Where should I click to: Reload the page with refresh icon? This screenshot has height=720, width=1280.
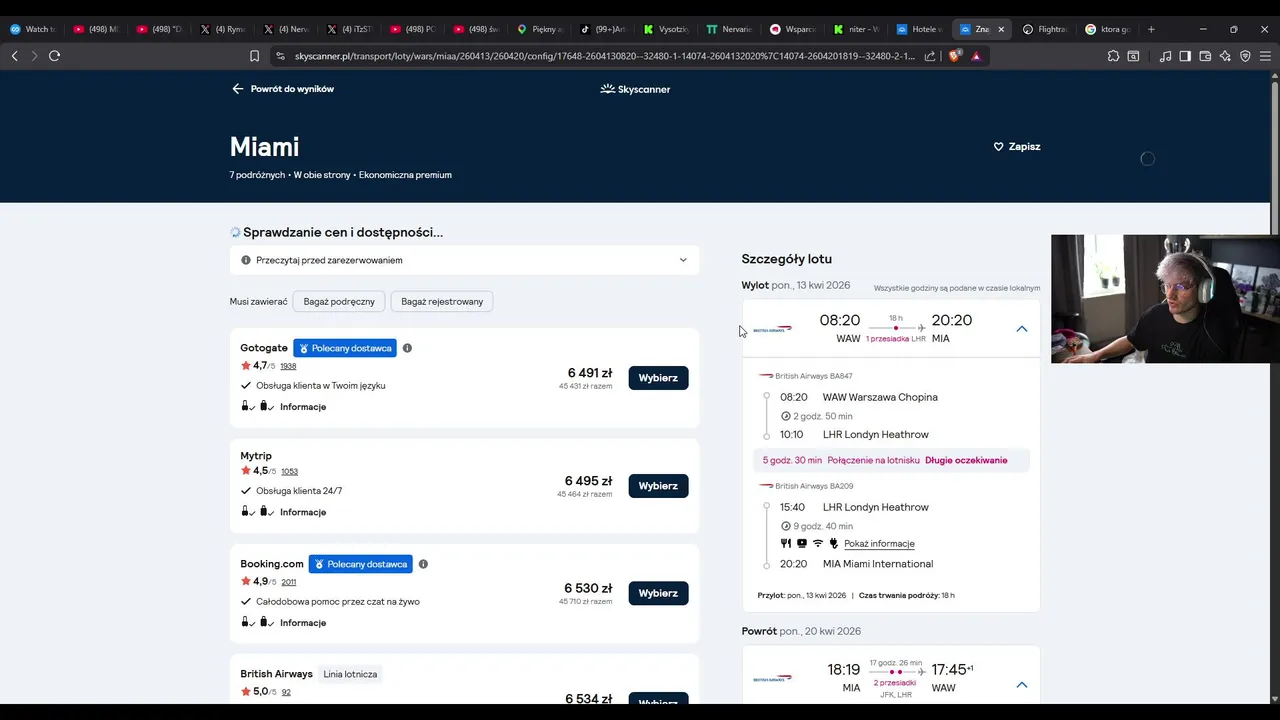(54, 56)
